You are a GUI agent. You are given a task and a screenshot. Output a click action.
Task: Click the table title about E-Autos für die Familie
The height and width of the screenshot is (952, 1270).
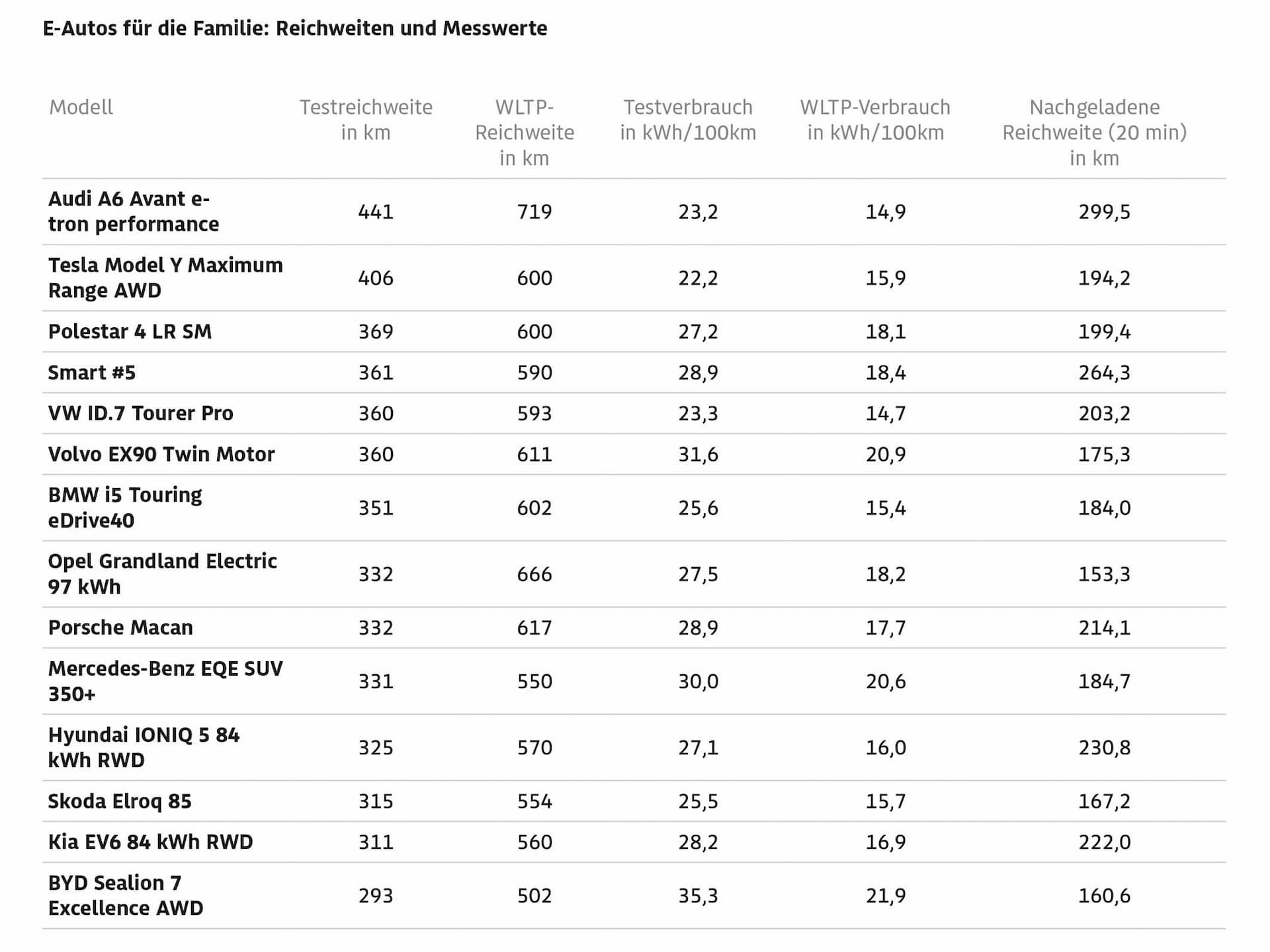pyautogui.click(x=295, y=28)
